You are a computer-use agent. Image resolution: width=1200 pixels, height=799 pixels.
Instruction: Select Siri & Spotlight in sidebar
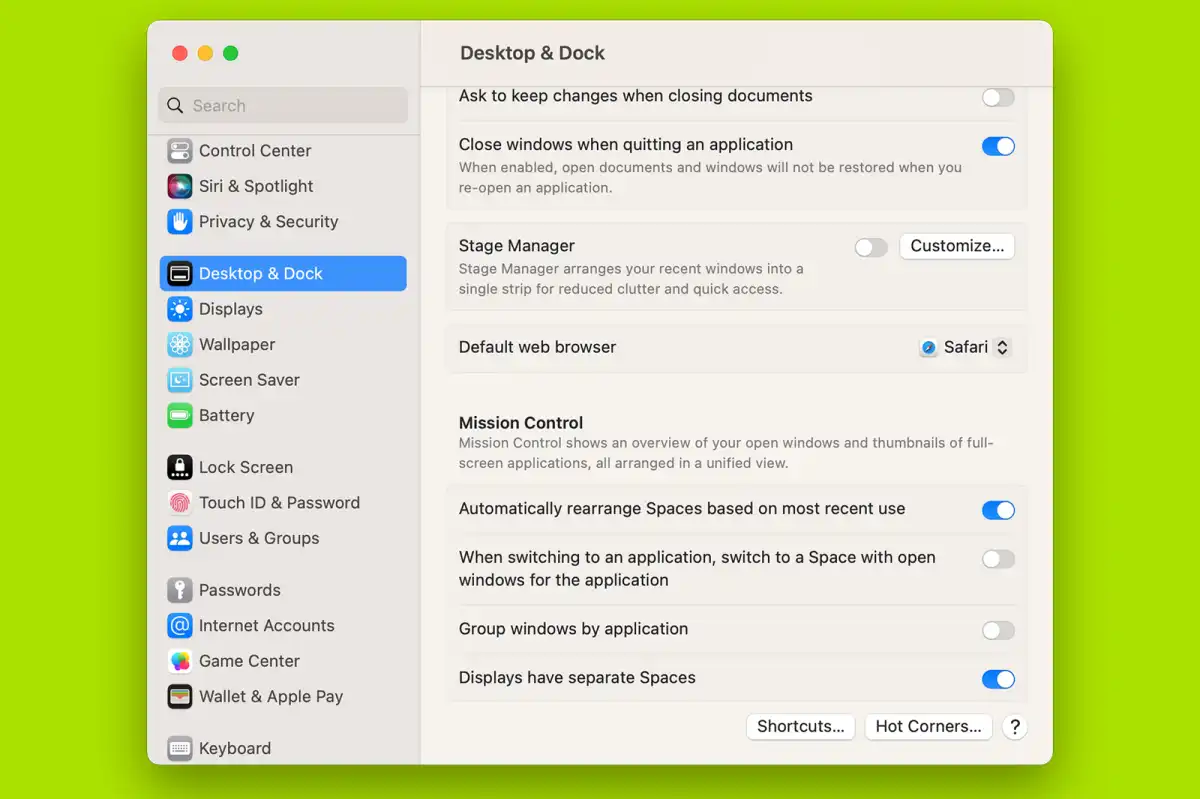(283, 186)
